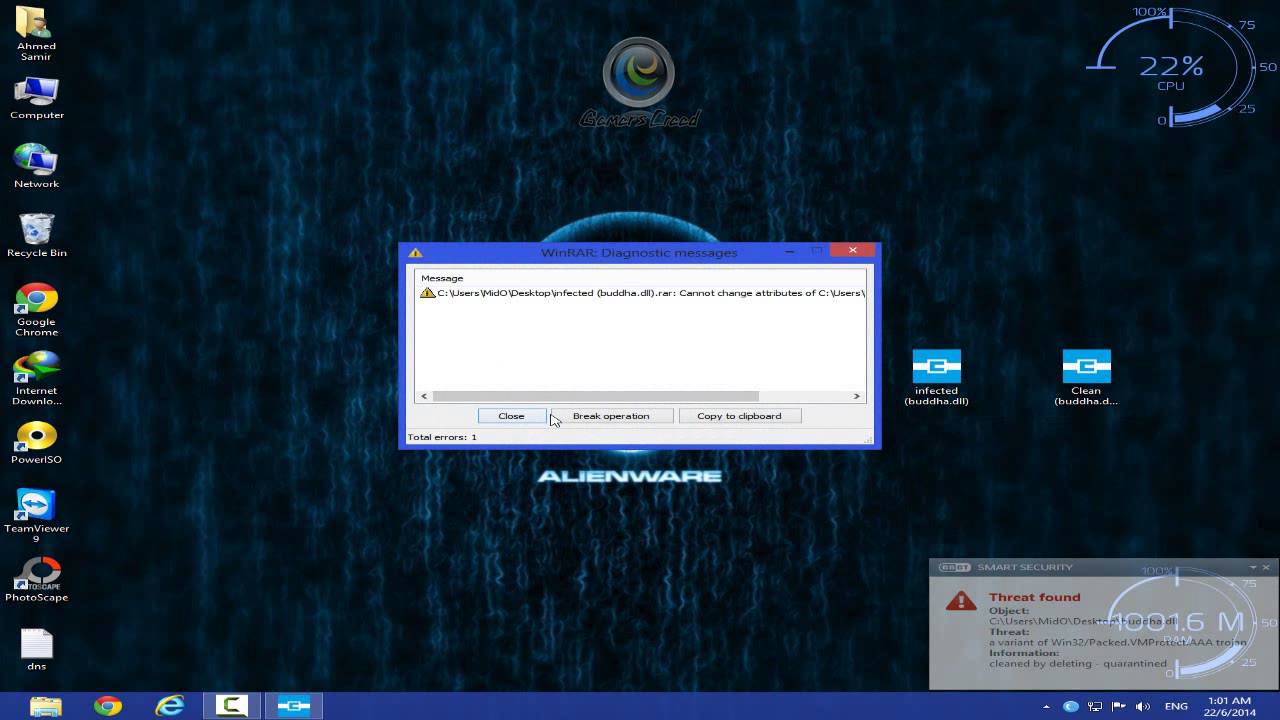This screenshot has width=1280, height=720.
Task: Show hidden tray icons arrow
Action: point(1046,706)
